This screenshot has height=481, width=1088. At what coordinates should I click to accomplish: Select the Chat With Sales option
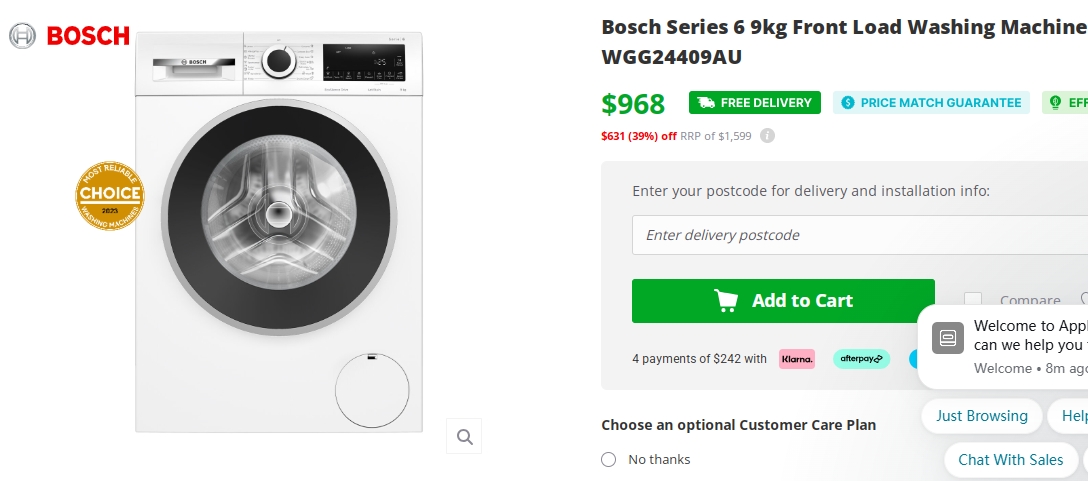1010,460
